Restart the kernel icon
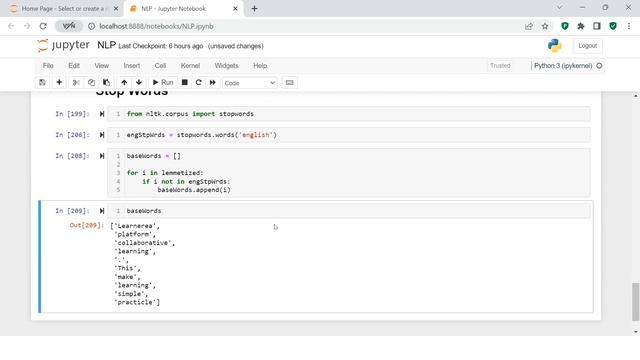 click(x=198, y=82)
